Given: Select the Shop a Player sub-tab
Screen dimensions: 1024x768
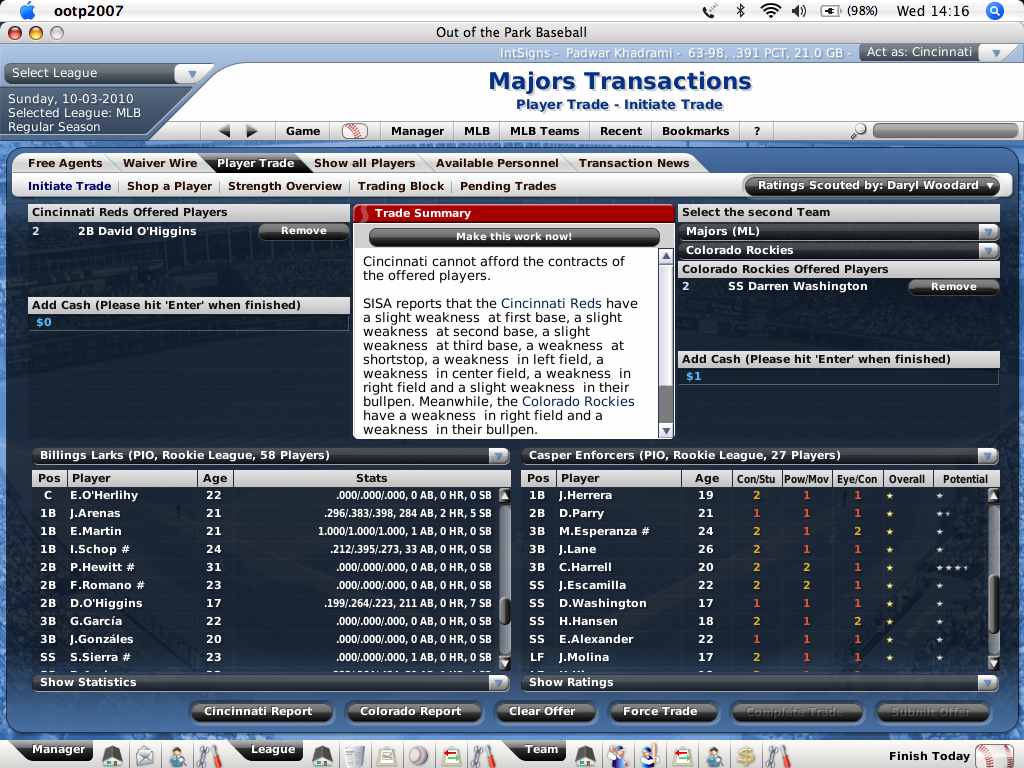Looking at the screenshot, I should click(170, 186).
